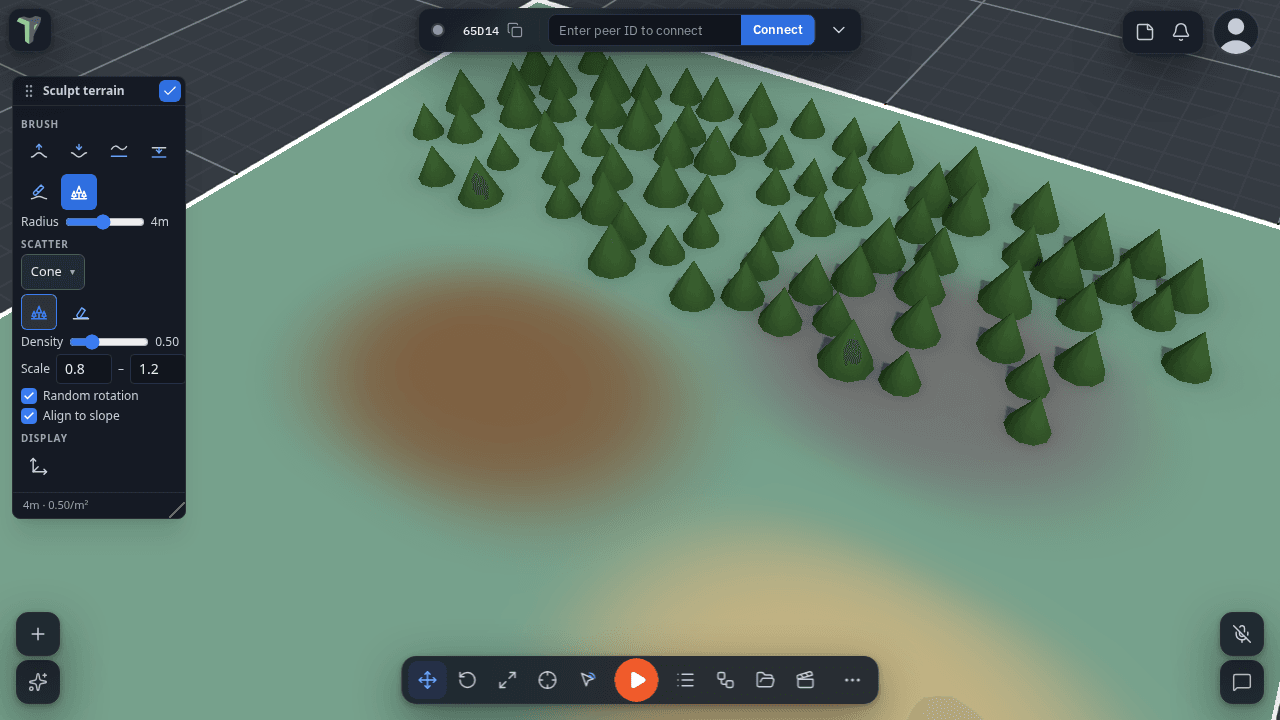Select the scale tool in bottom toolbar

point(507,680)
